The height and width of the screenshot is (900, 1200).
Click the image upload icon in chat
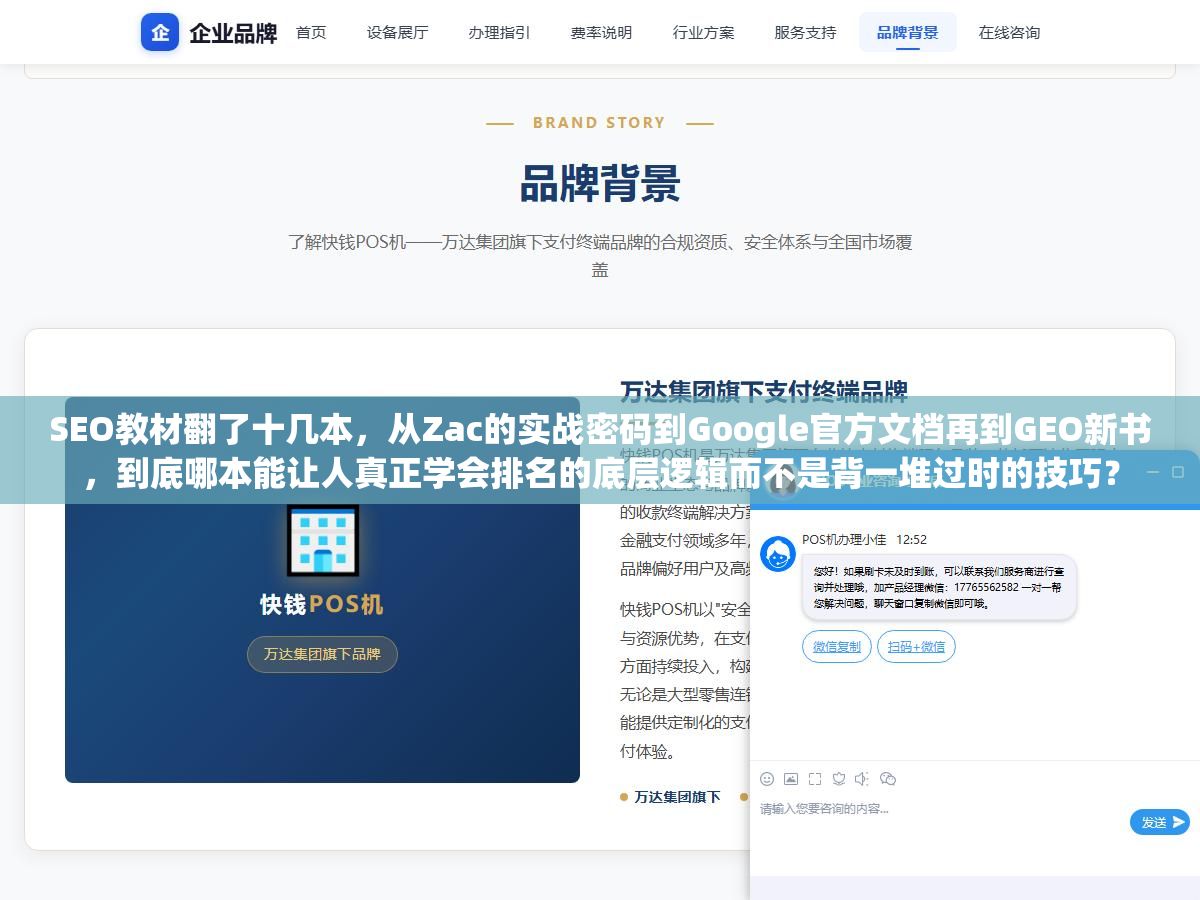click(791, 779)
